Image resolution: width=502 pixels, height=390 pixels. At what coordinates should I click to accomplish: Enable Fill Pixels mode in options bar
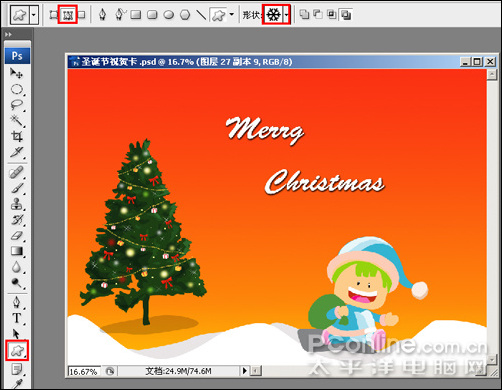[x=81, y=15]
